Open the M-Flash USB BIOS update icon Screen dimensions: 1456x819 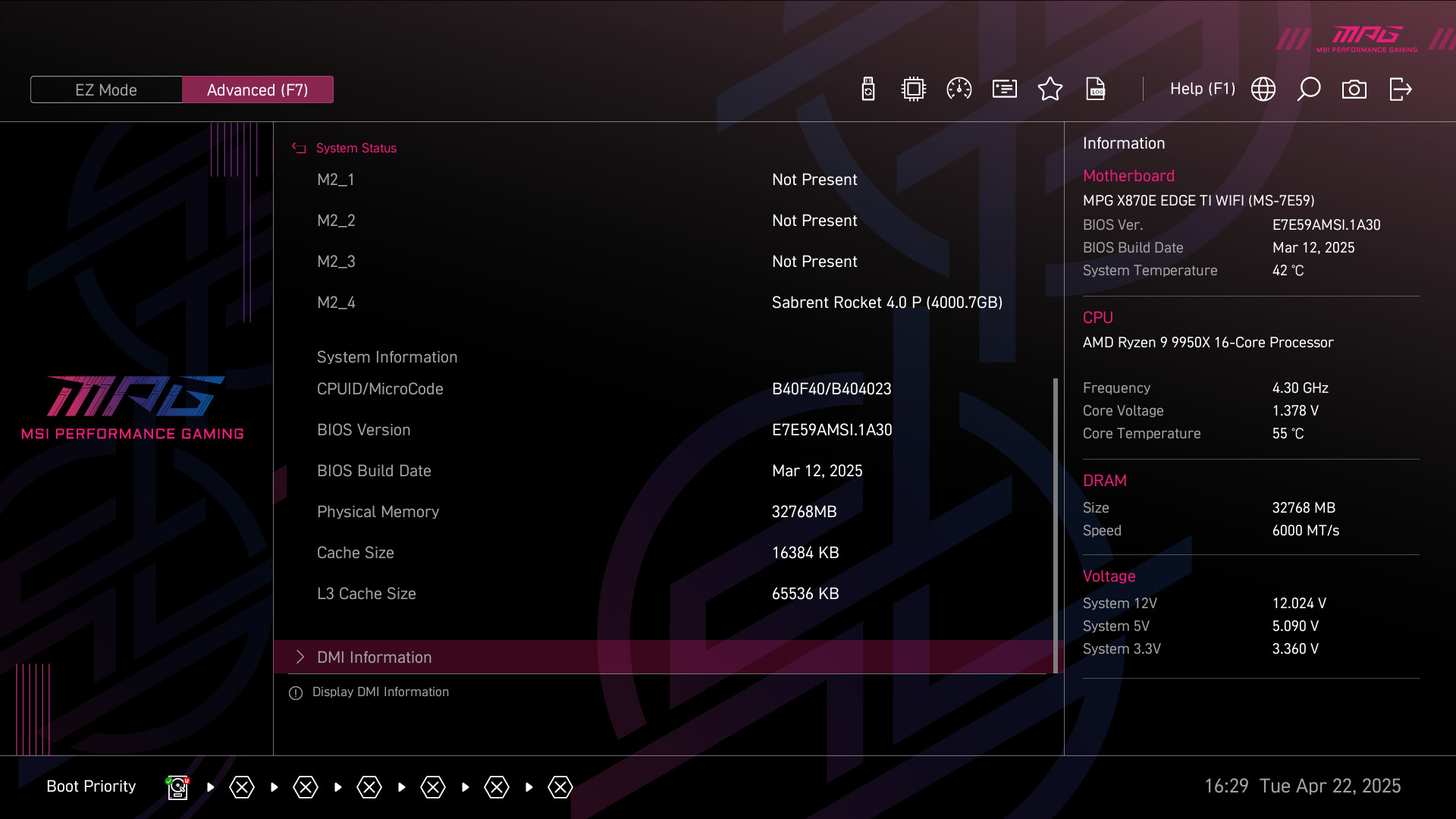coord(868,89)
